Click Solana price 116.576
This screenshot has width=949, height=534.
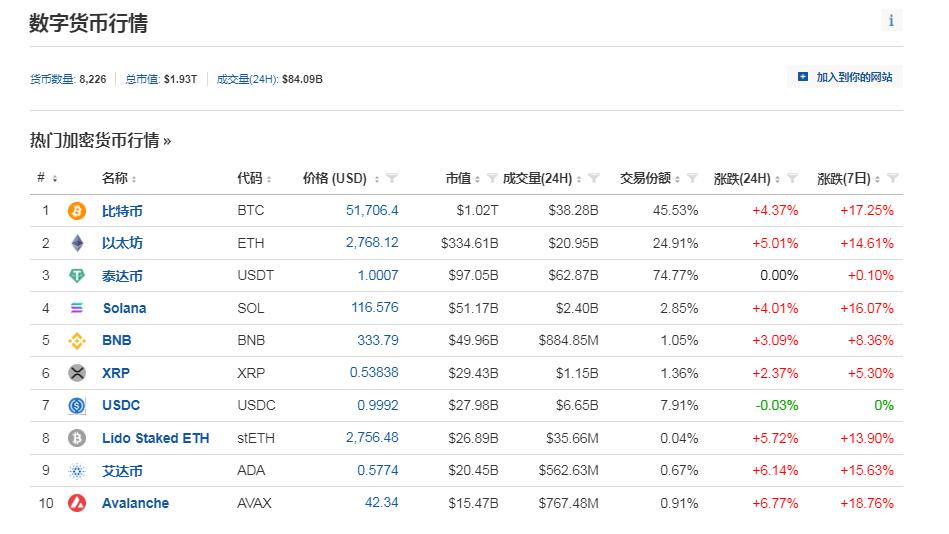pyautogui.click(x=375, y=307)
